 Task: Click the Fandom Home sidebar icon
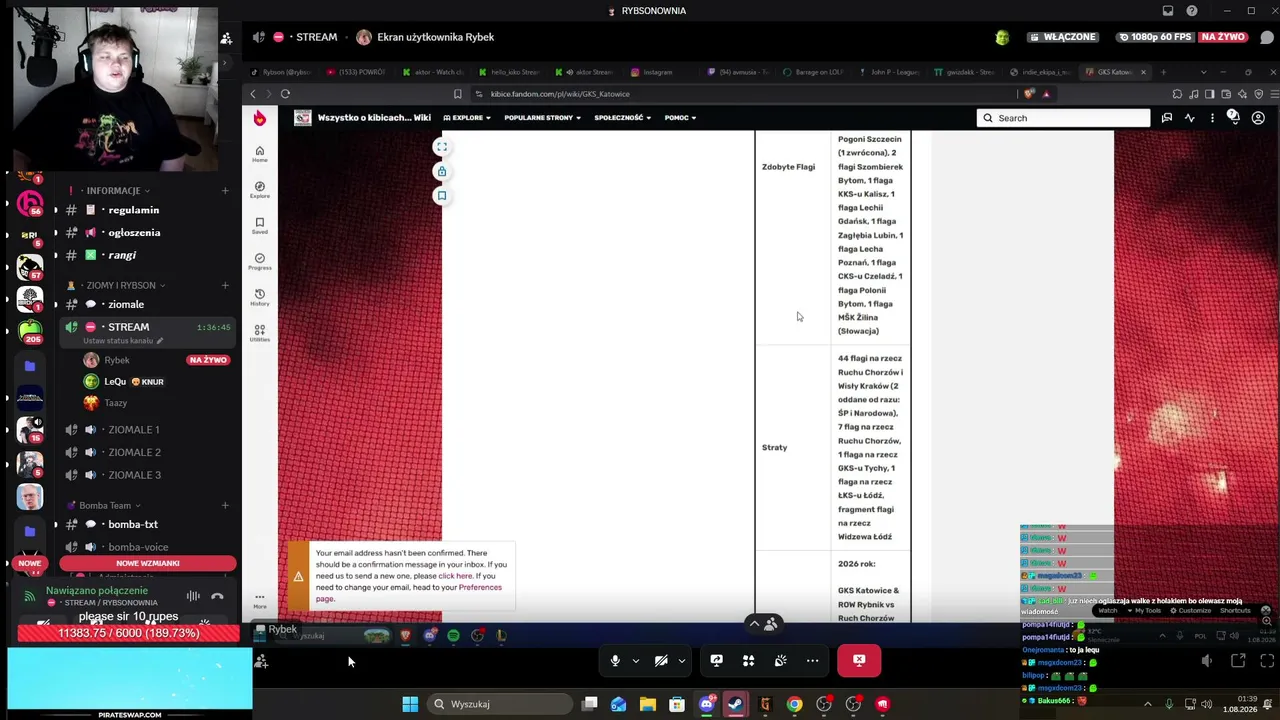tap(260, 154)
